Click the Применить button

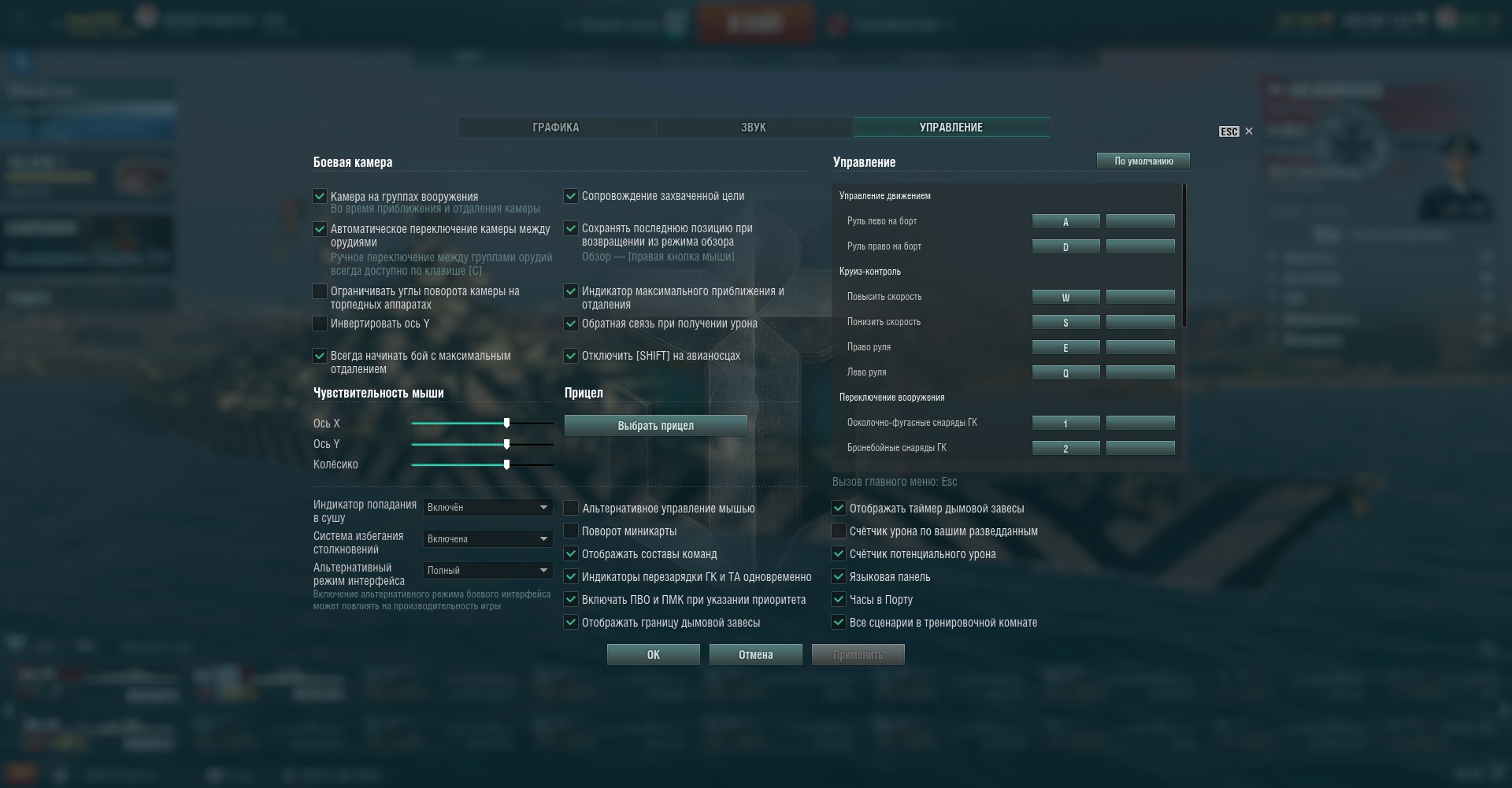point(858,655)
